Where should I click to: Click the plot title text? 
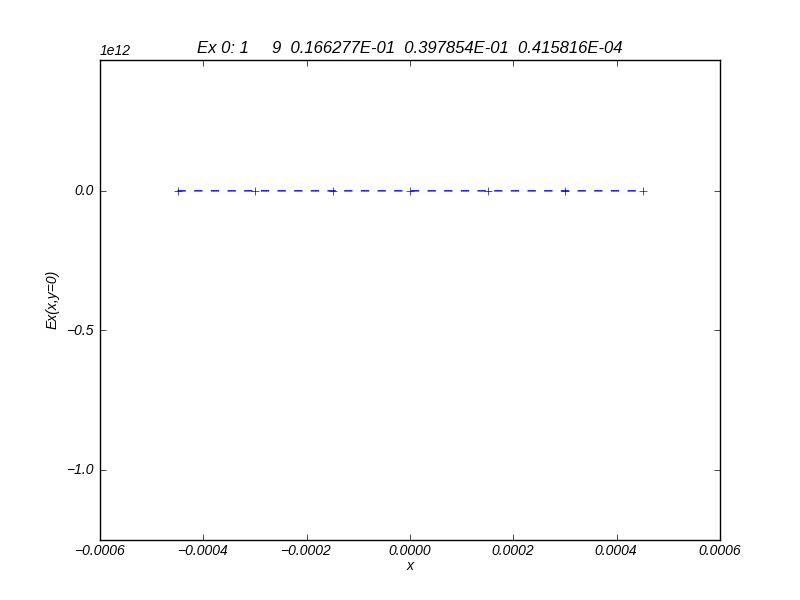coord(409,48)
